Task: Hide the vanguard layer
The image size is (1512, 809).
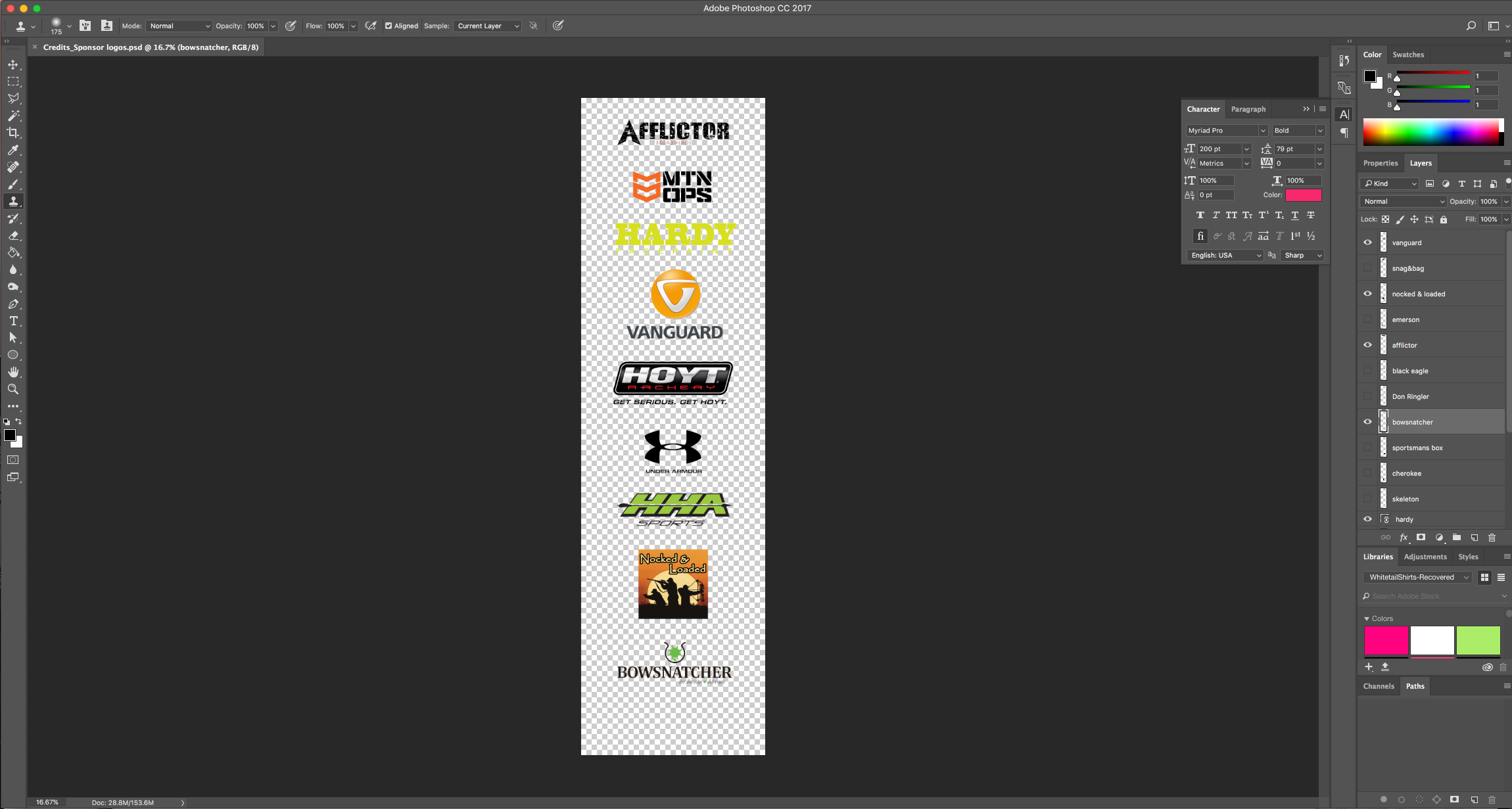Action: 1367,243
